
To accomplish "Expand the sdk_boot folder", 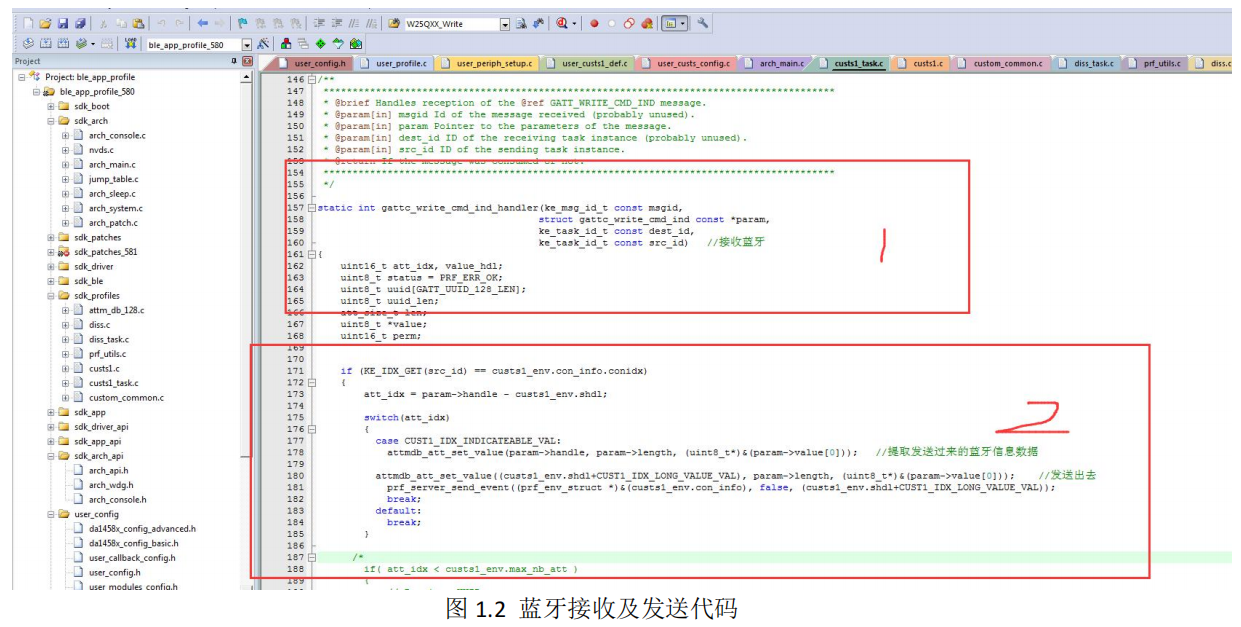I will pos(51,106).
